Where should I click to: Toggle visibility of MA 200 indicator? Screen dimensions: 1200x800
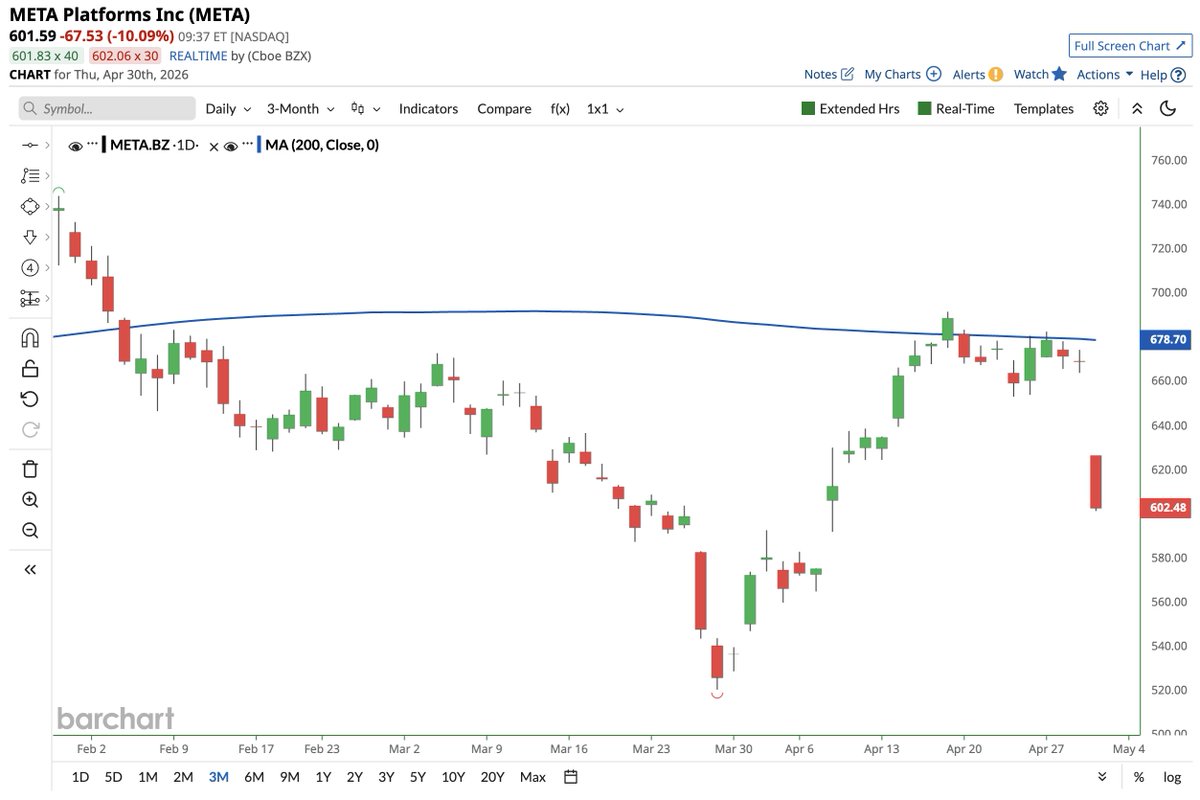[x=231, y=146]
